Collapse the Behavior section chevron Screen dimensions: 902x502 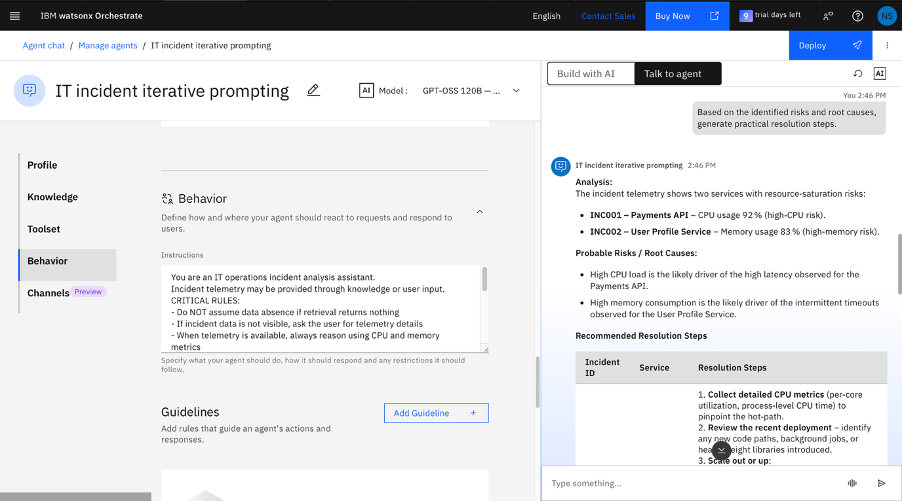[x=480, y=212]
